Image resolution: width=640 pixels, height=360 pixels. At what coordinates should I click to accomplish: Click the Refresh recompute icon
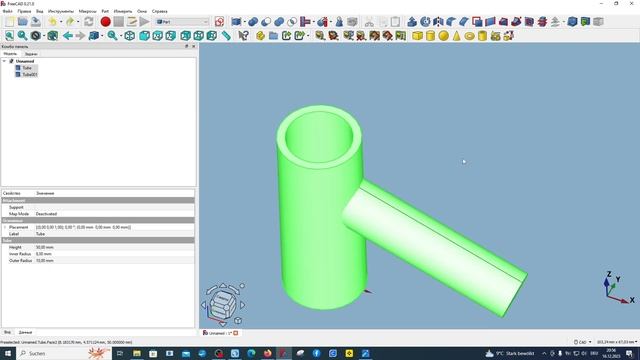89,22
